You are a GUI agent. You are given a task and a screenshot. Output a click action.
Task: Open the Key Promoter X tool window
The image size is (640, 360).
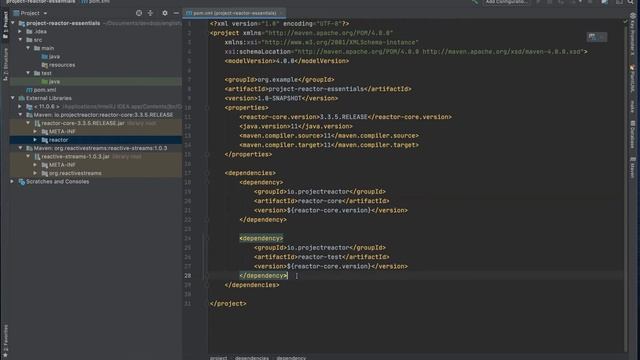pyautogui.click(x=632, y=33)
